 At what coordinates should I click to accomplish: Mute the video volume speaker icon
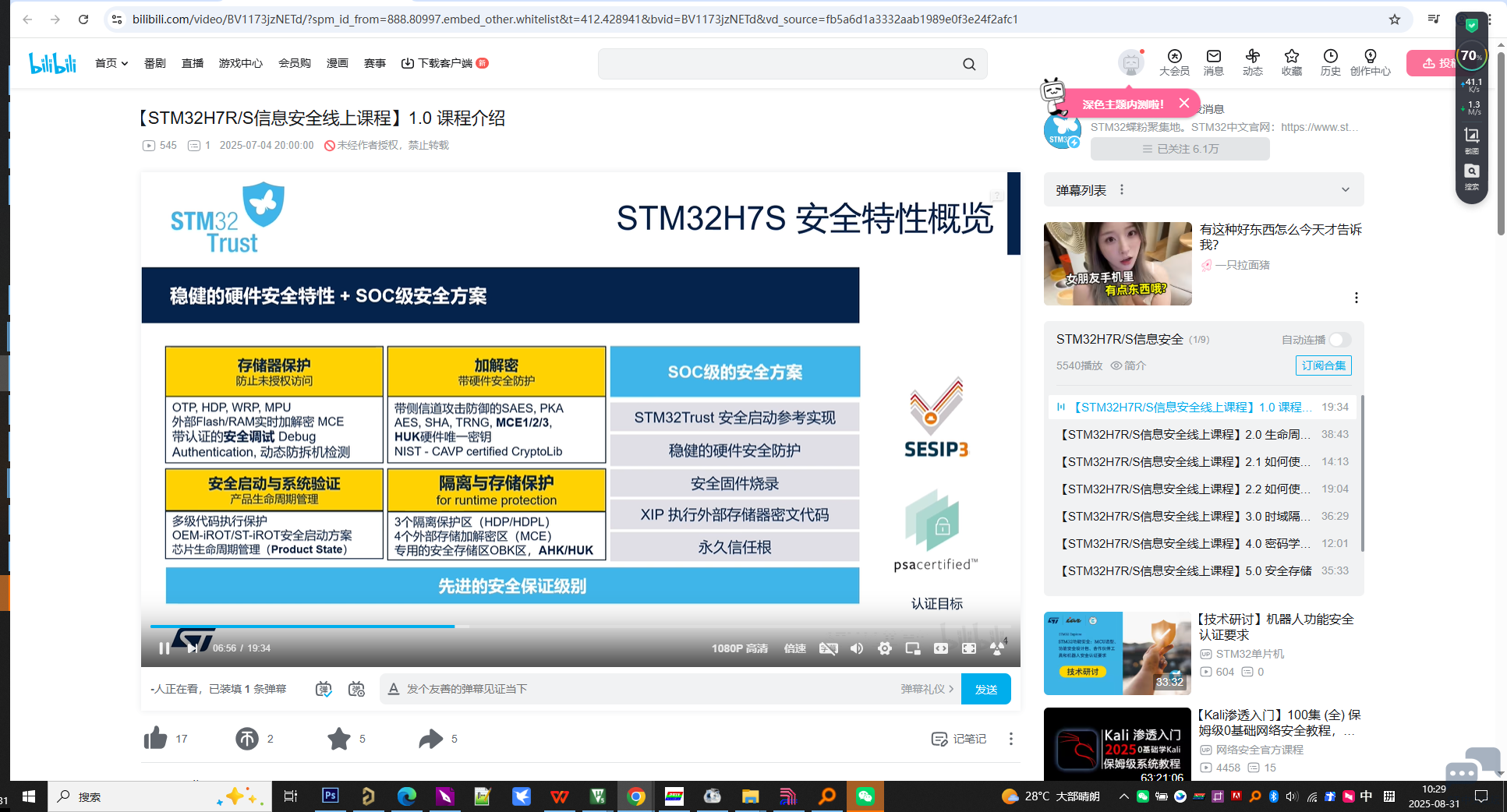click(x=857, y=648)
